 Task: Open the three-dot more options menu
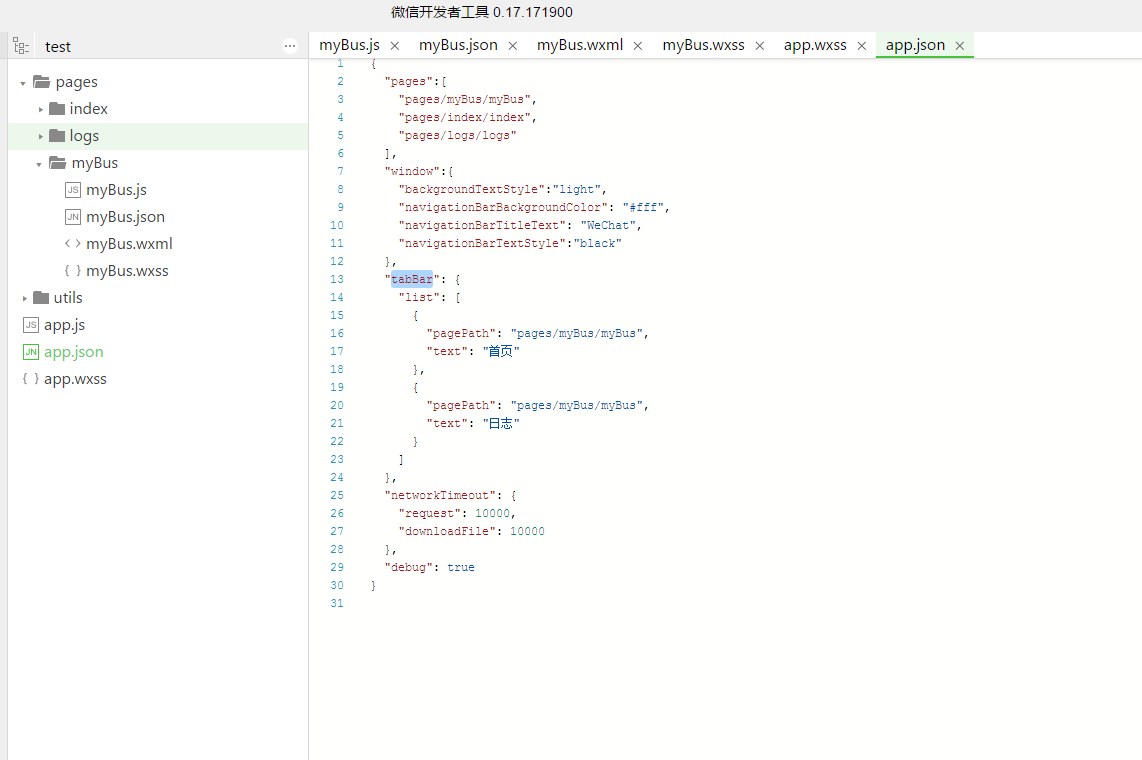pos(290,46)
